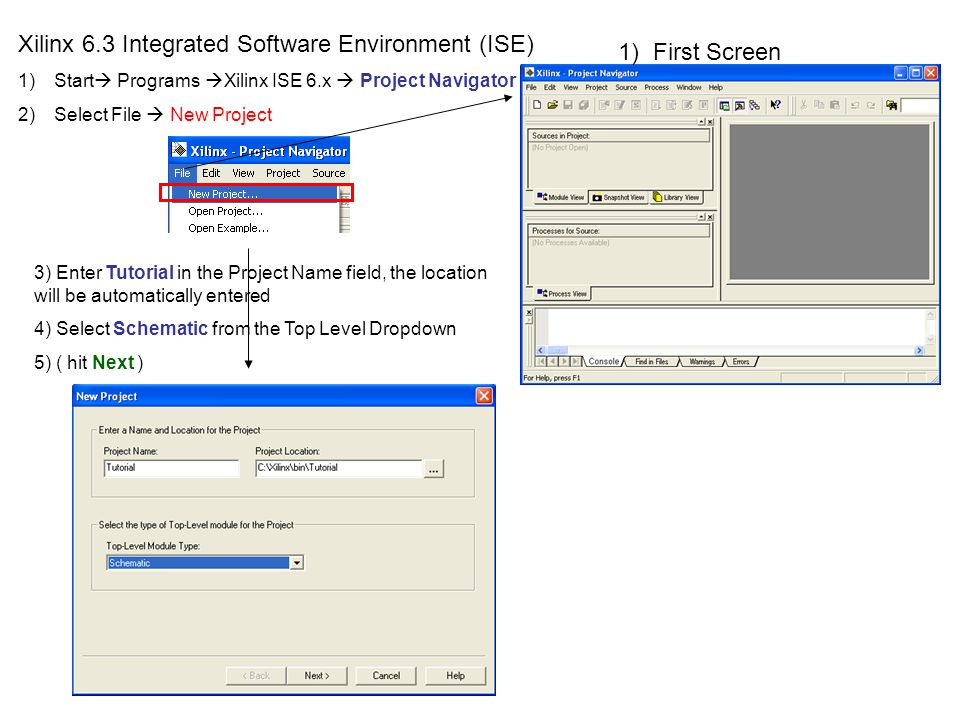
Task: Click the Open folder icon in Project Navigator toolbar
Action: coord(552,105)
